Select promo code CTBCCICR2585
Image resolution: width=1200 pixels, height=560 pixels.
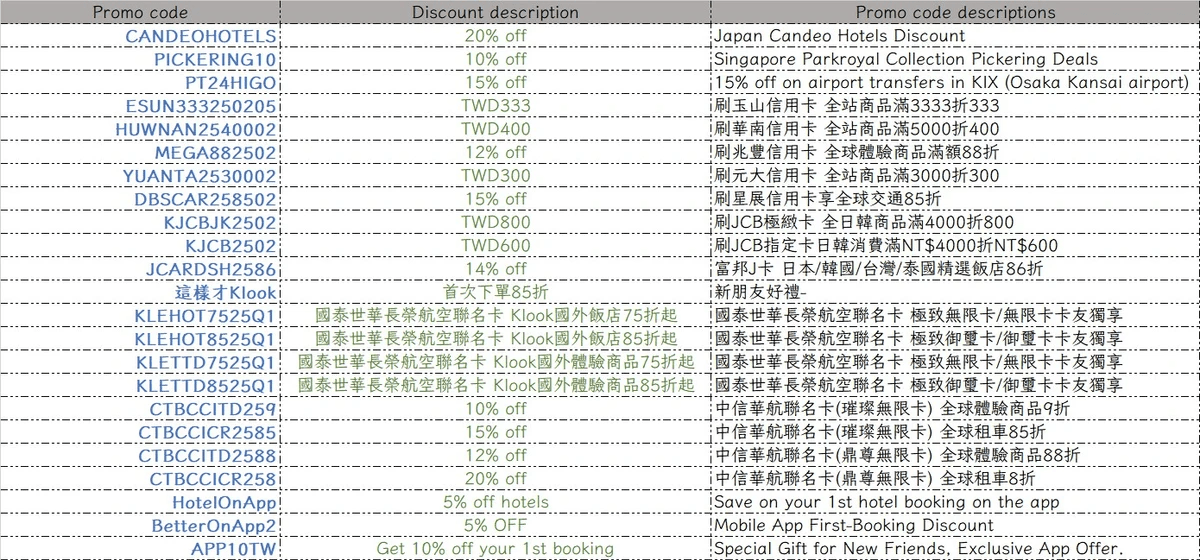point(208,432)
